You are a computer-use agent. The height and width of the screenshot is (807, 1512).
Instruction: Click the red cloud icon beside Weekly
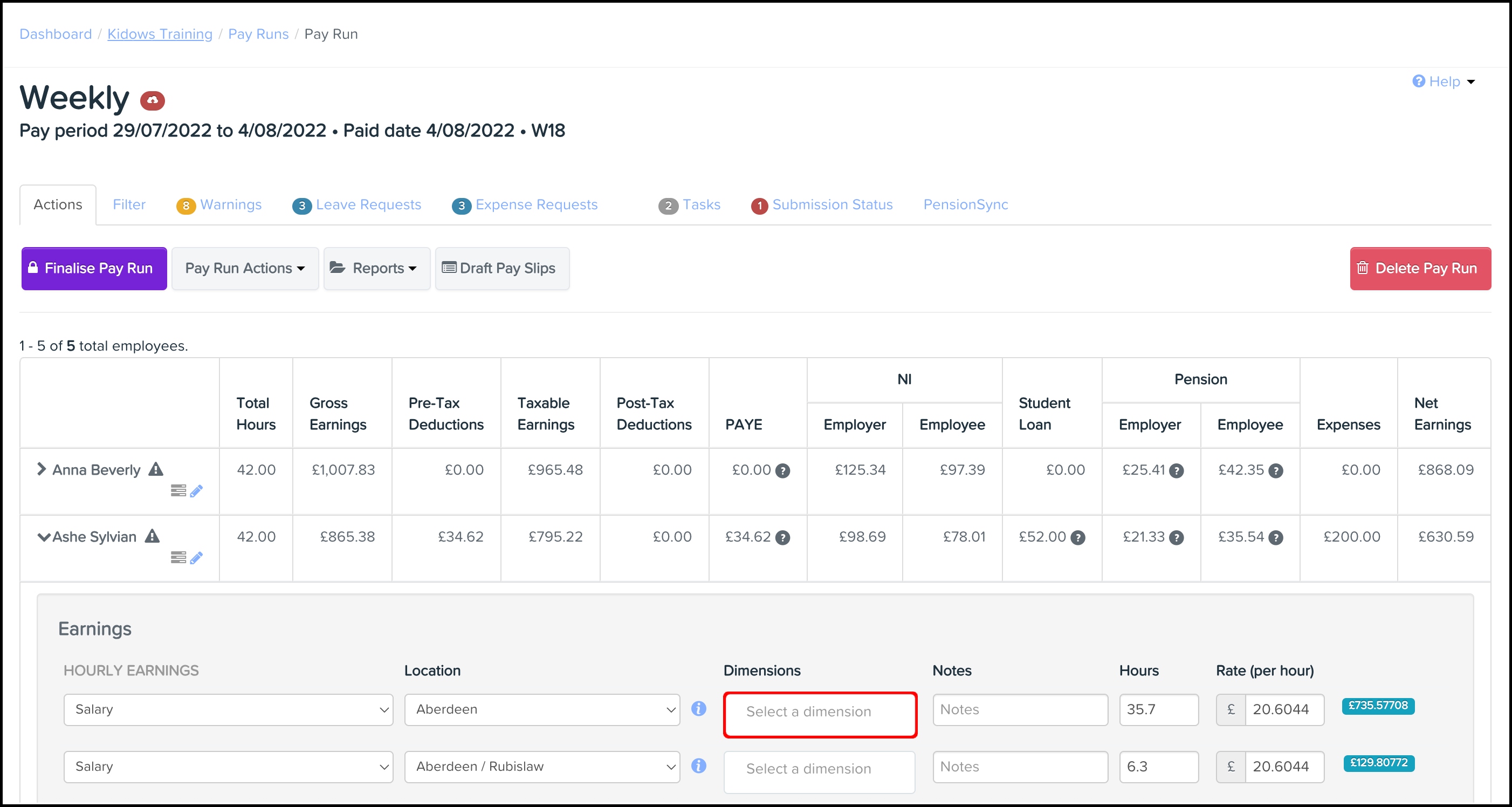[152, 100]
